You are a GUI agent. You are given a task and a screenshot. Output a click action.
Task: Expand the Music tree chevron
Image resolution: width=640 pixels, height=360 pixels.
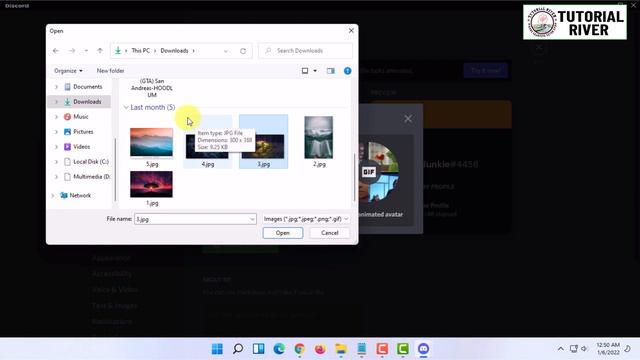click(x=56, y=117)
